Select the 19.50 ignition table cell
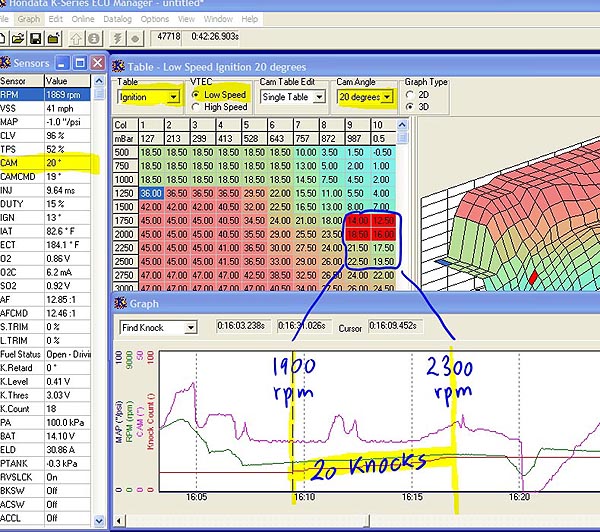 [x=383, y=261]
